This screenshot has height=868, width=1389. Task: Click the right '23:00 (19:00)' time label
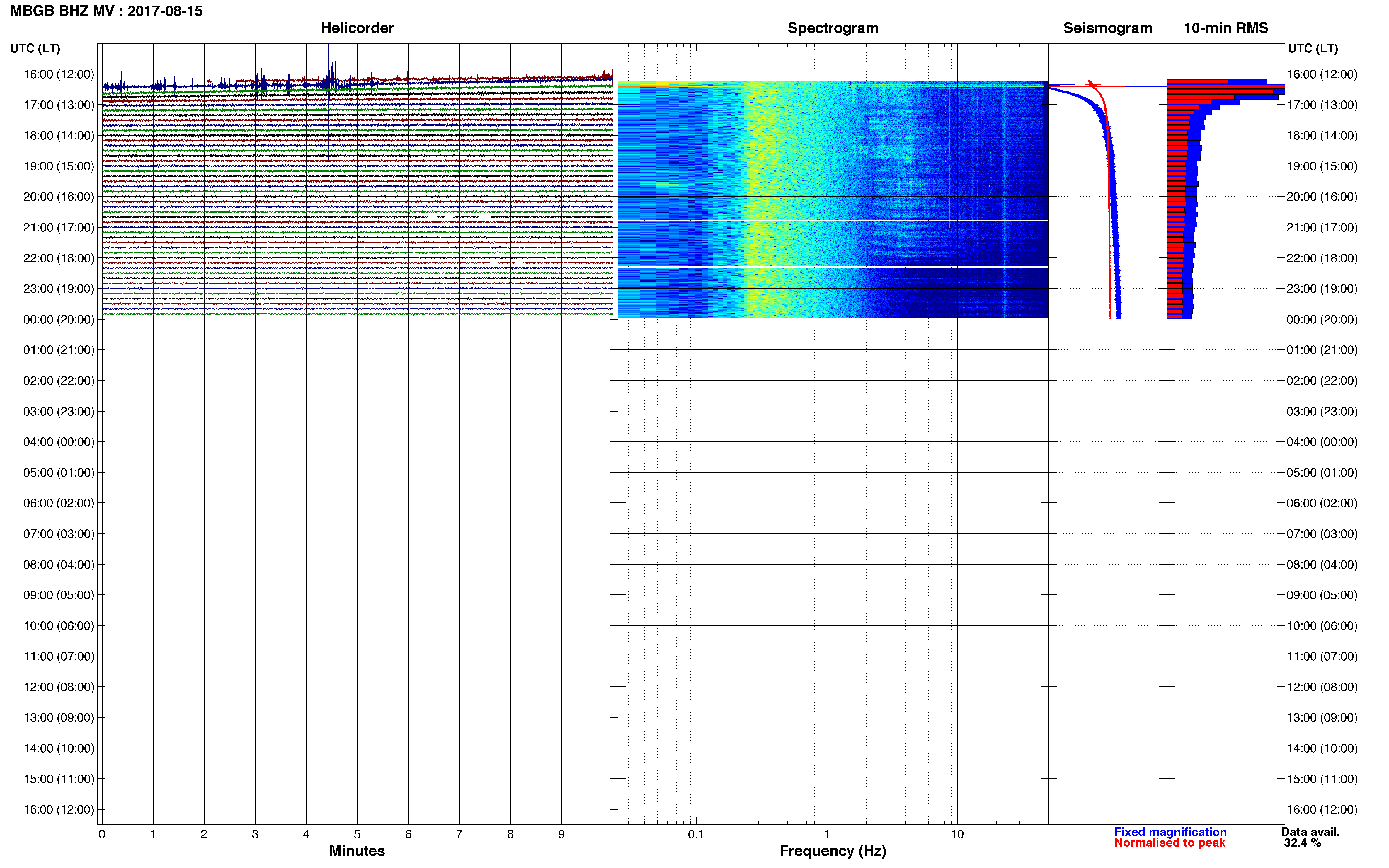coord(1322,289)
